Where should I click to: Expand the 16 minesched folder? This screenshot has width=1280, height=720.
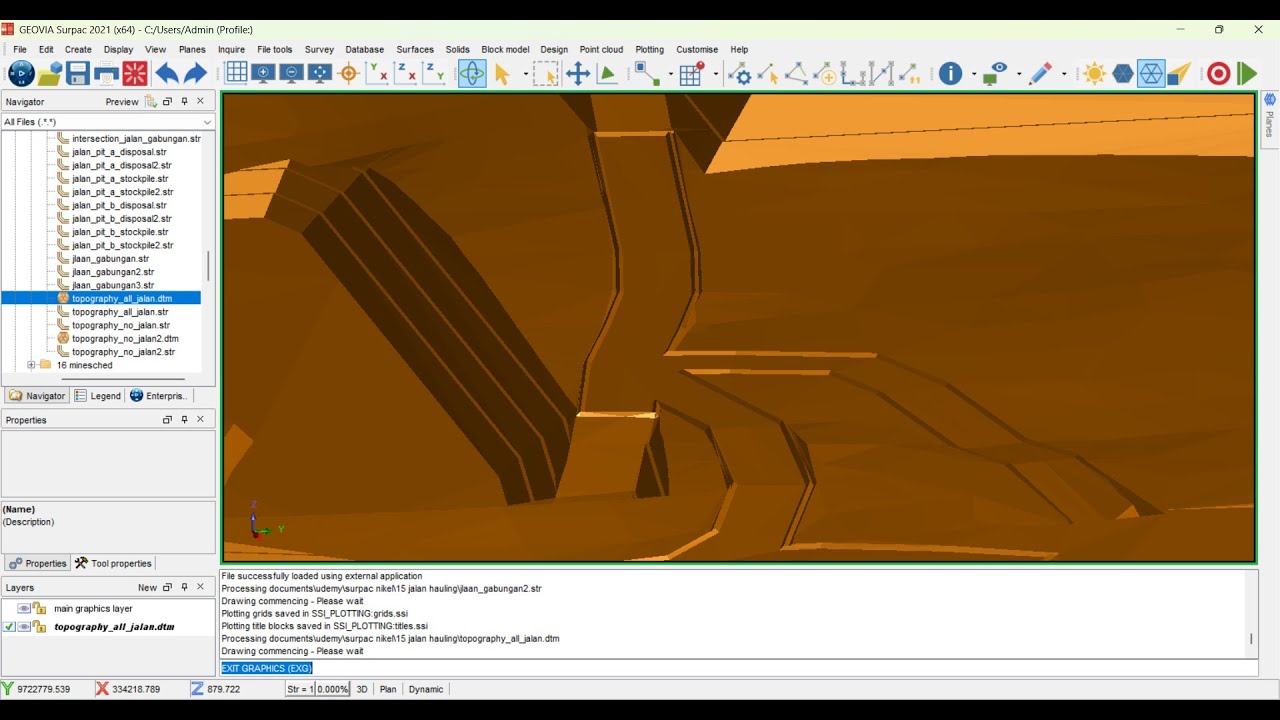click(x=31, y=365)
